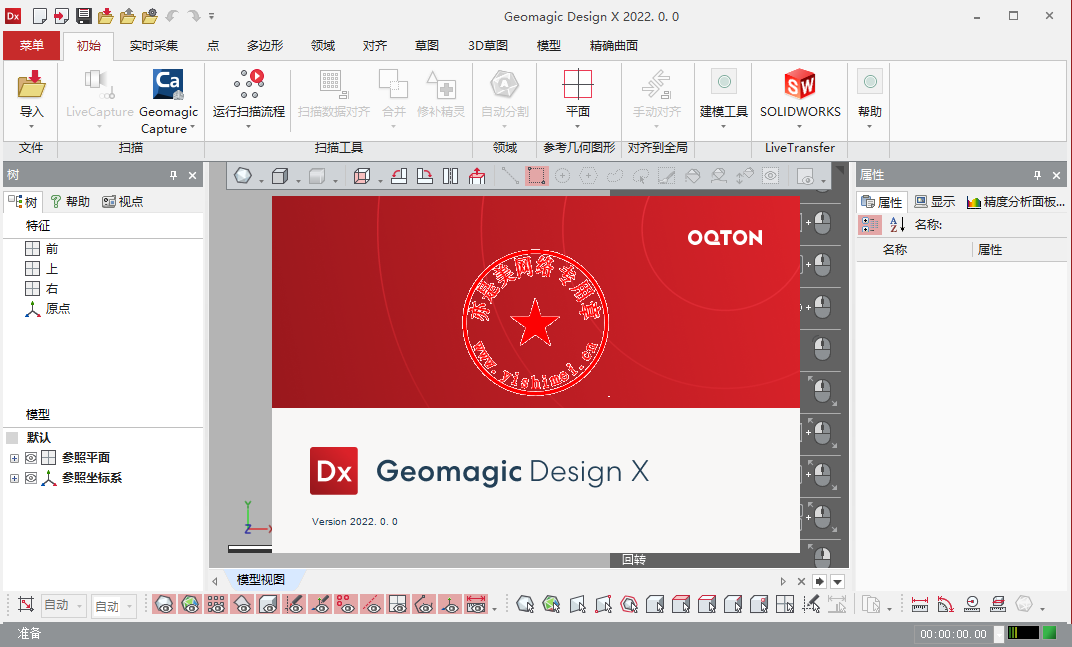The width and height of the screenshot is (1072, 647).
Task: Click the measure radius icon in bottom toolbar
Action: point(972,605)
